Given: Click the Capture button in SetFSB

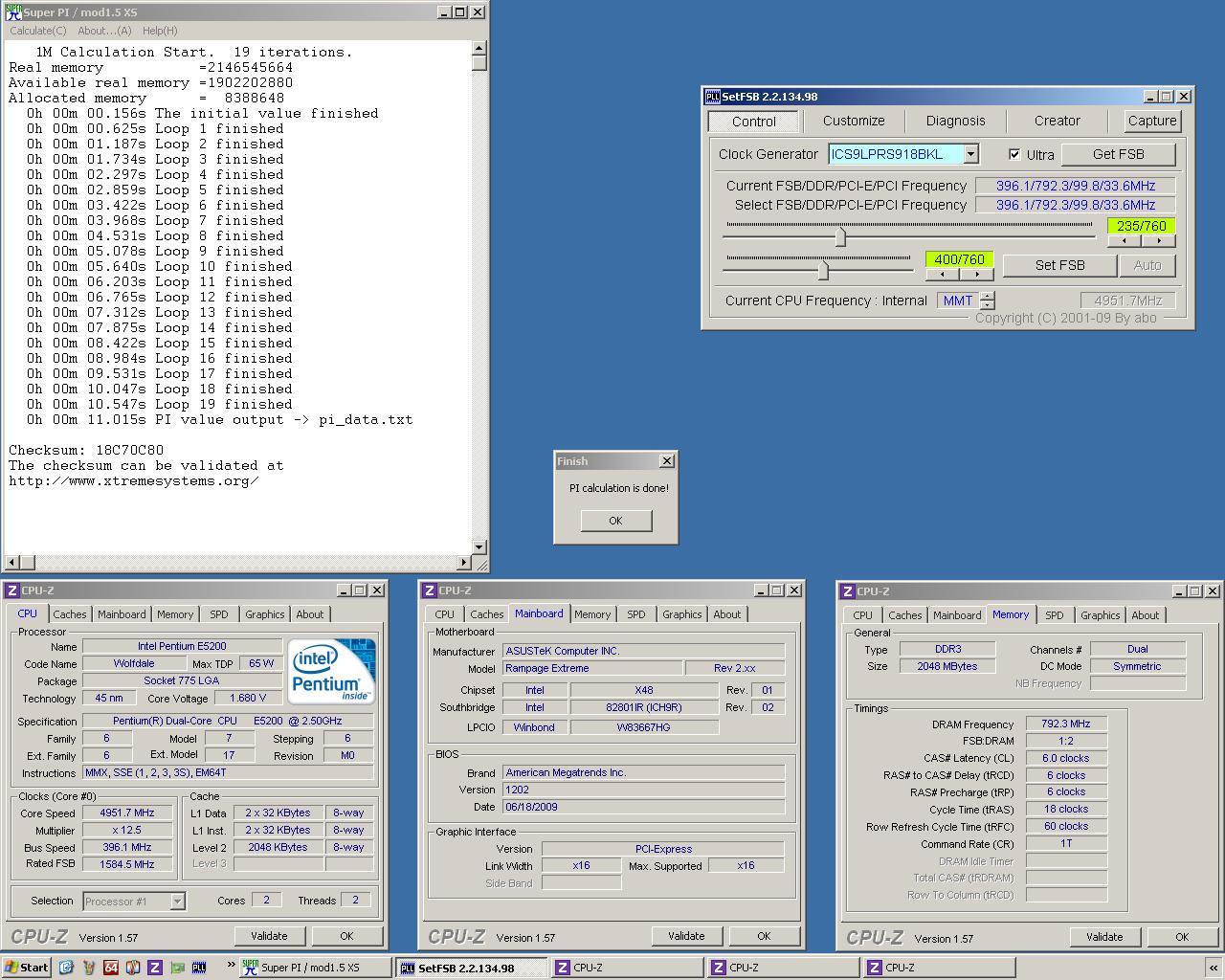Looking at the screenshot, I should coord(1152,121).
